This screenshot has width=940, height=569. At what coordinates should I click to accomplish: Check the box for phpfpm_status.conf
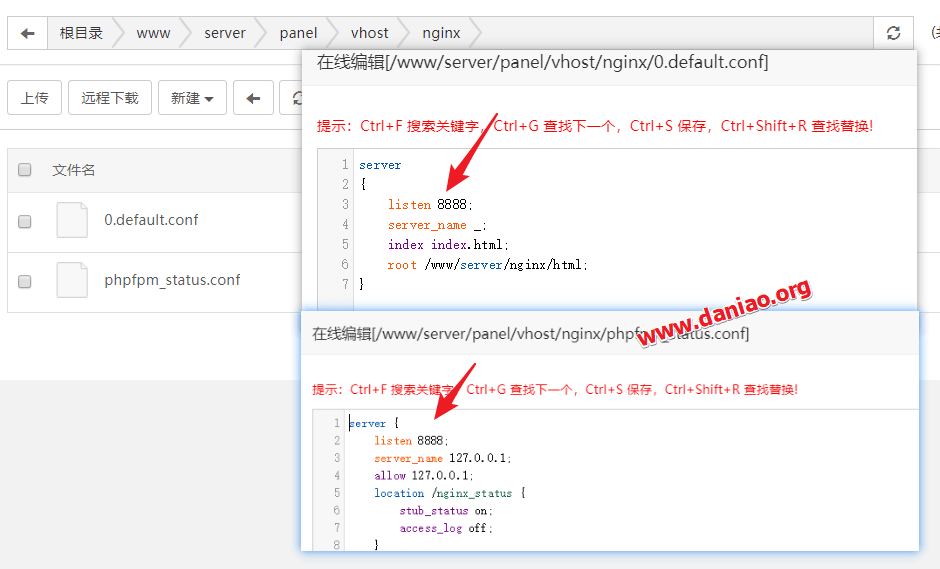pos(25,281)
